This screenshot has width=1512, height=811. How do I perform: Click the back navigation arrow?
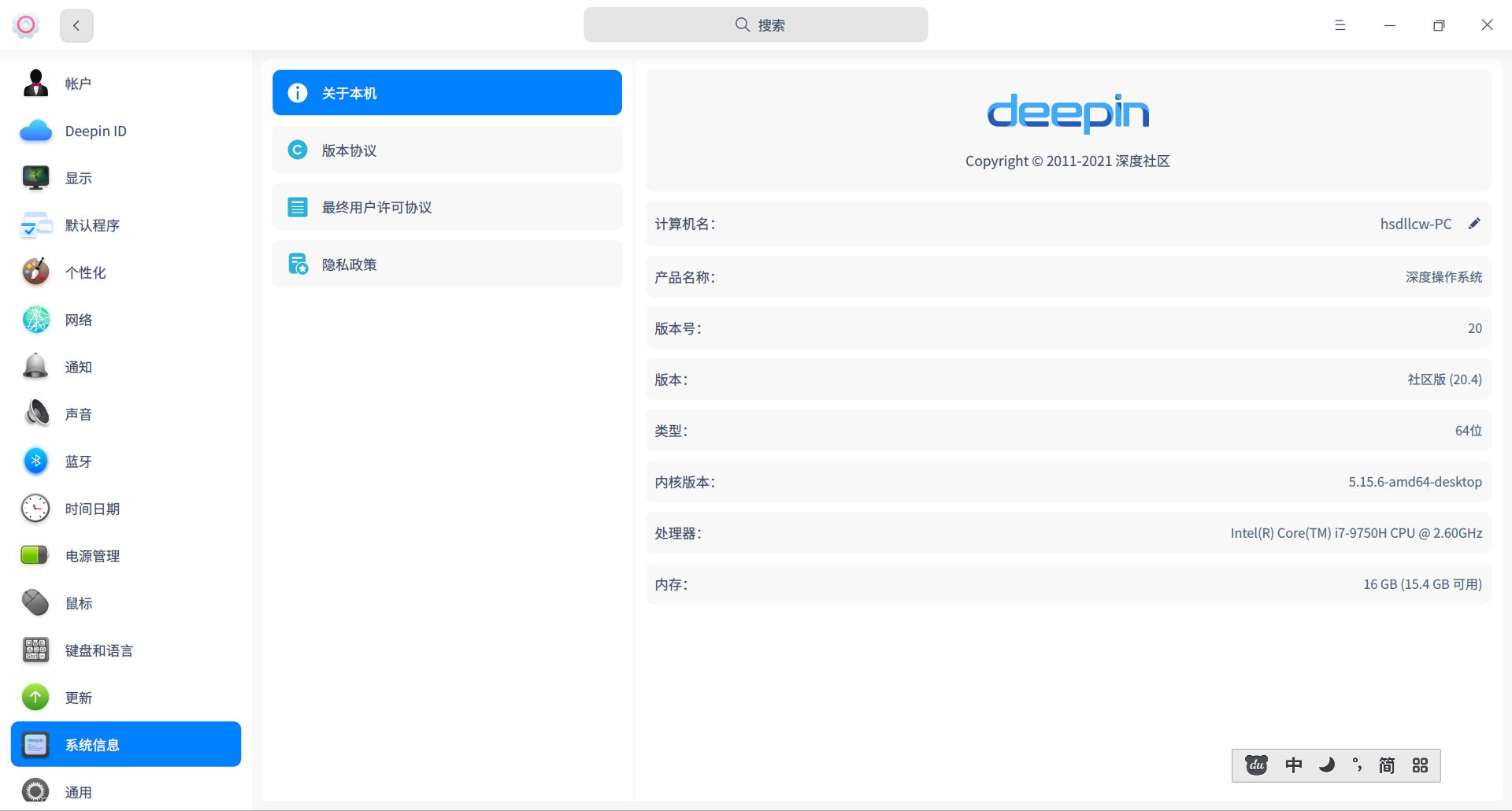click(76, 25)
